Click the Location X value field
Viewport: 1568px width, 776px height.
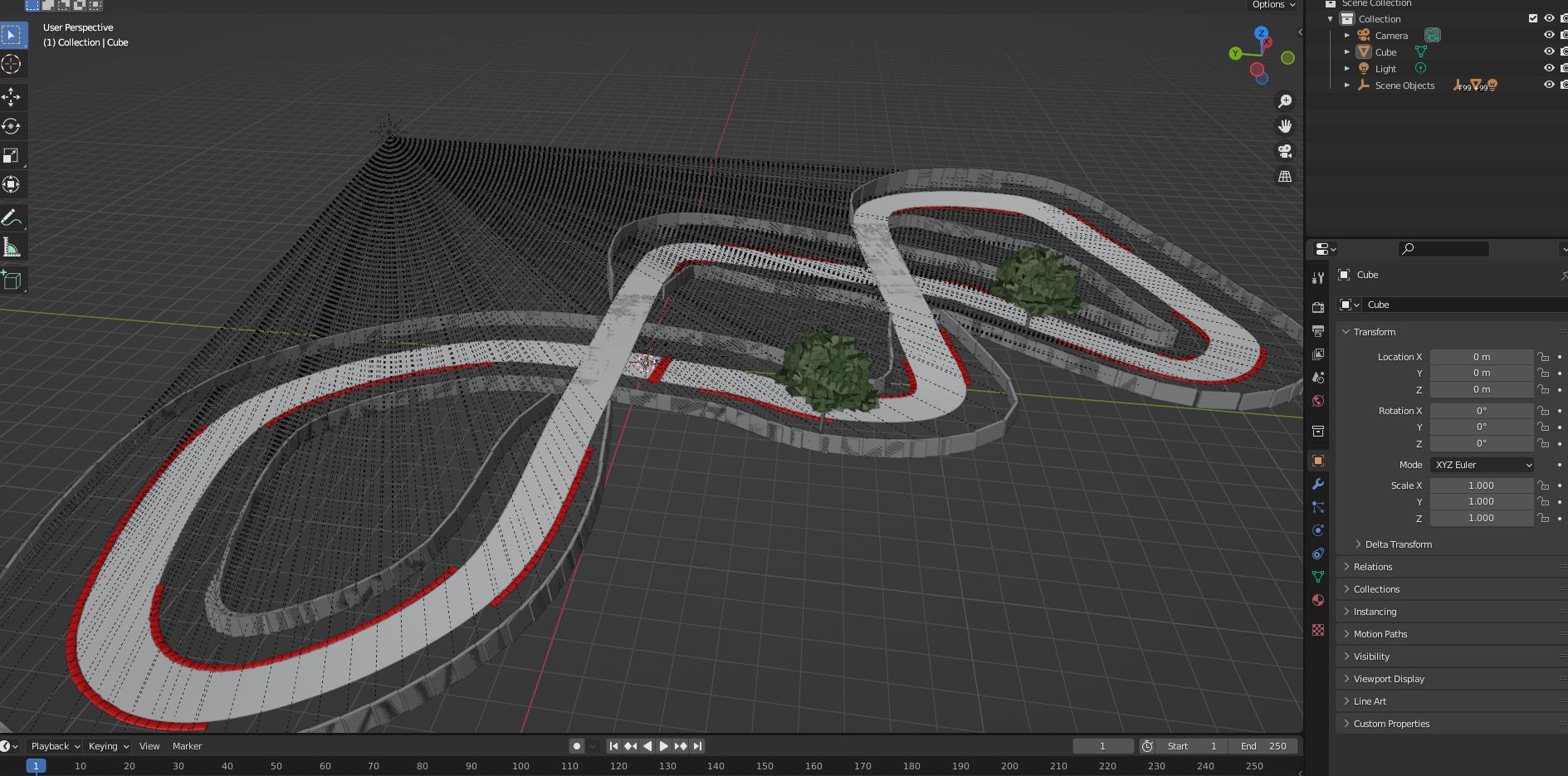point(1483,357)
